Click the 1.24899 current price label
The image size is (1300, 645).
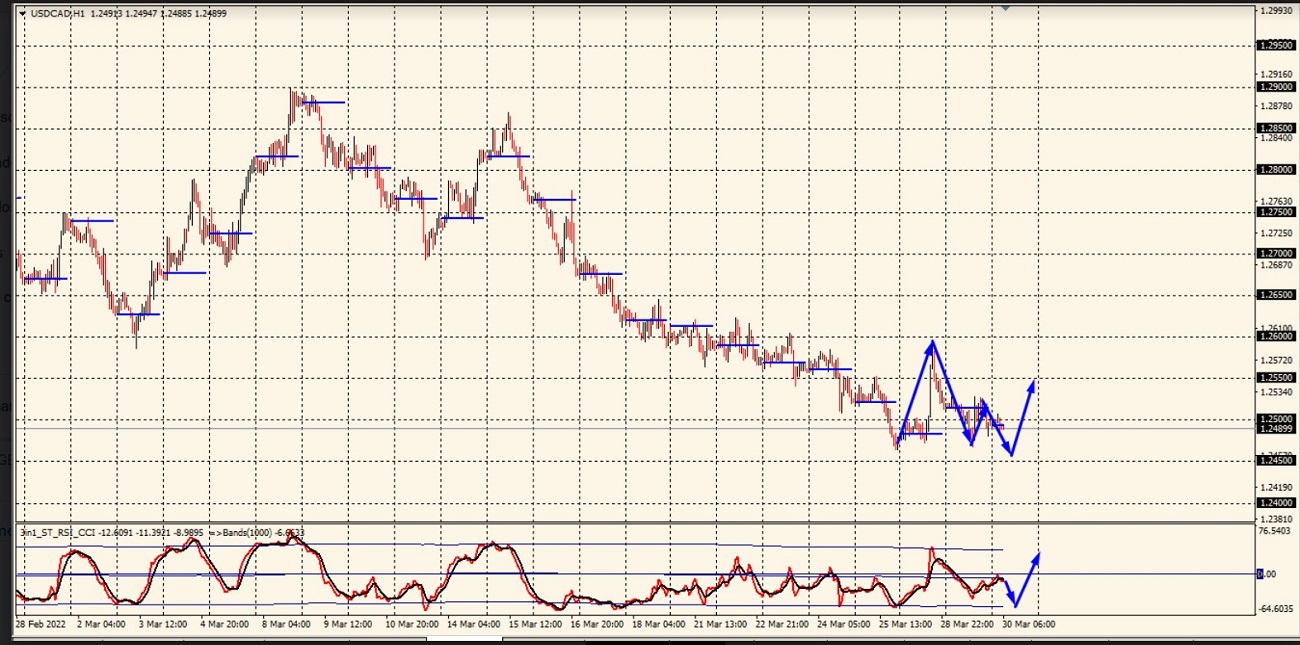click(1276, 429)
